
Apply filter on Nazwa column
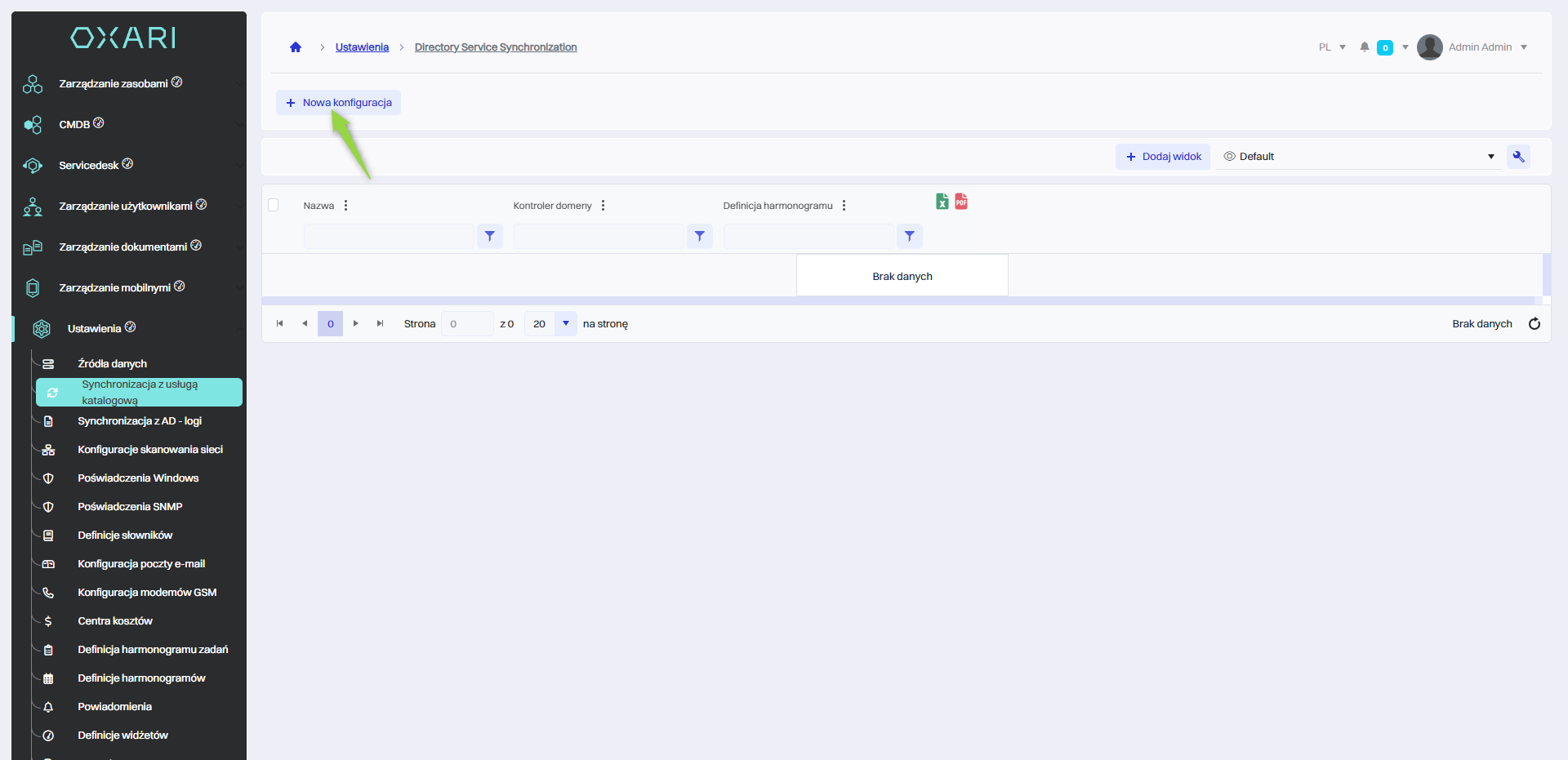coord(489,237)
